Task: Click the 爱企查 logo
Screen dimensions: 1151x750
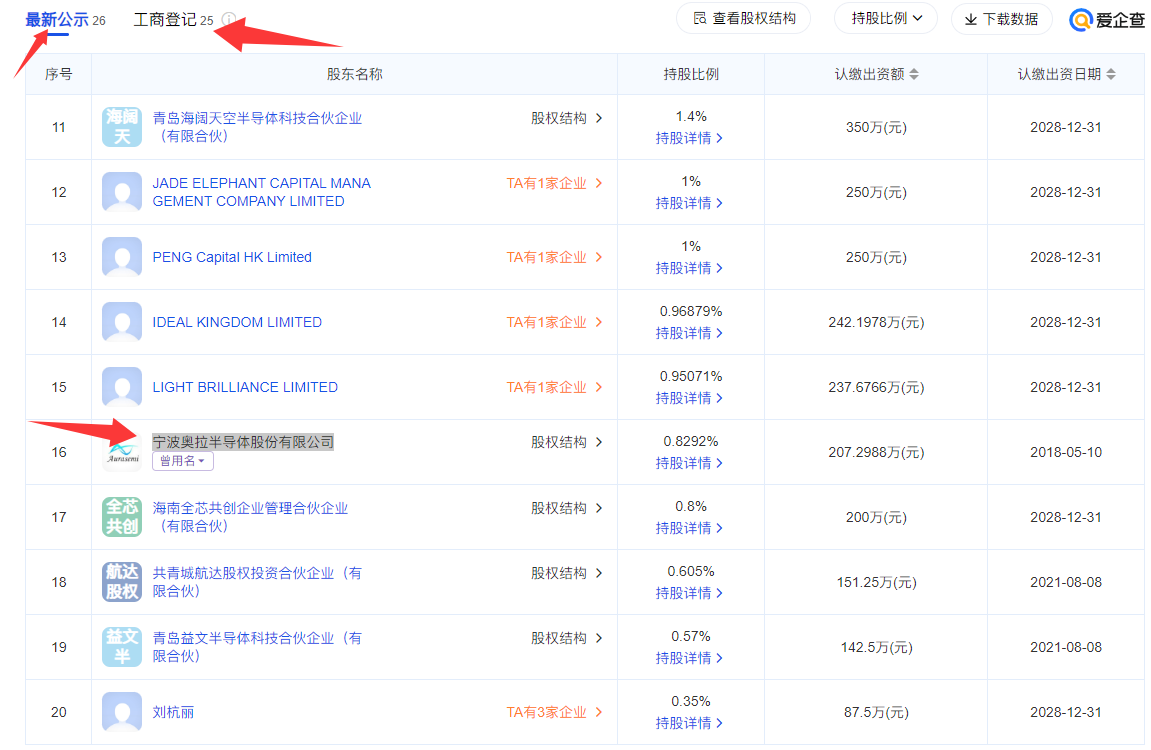Action: tap(1107, 20)
